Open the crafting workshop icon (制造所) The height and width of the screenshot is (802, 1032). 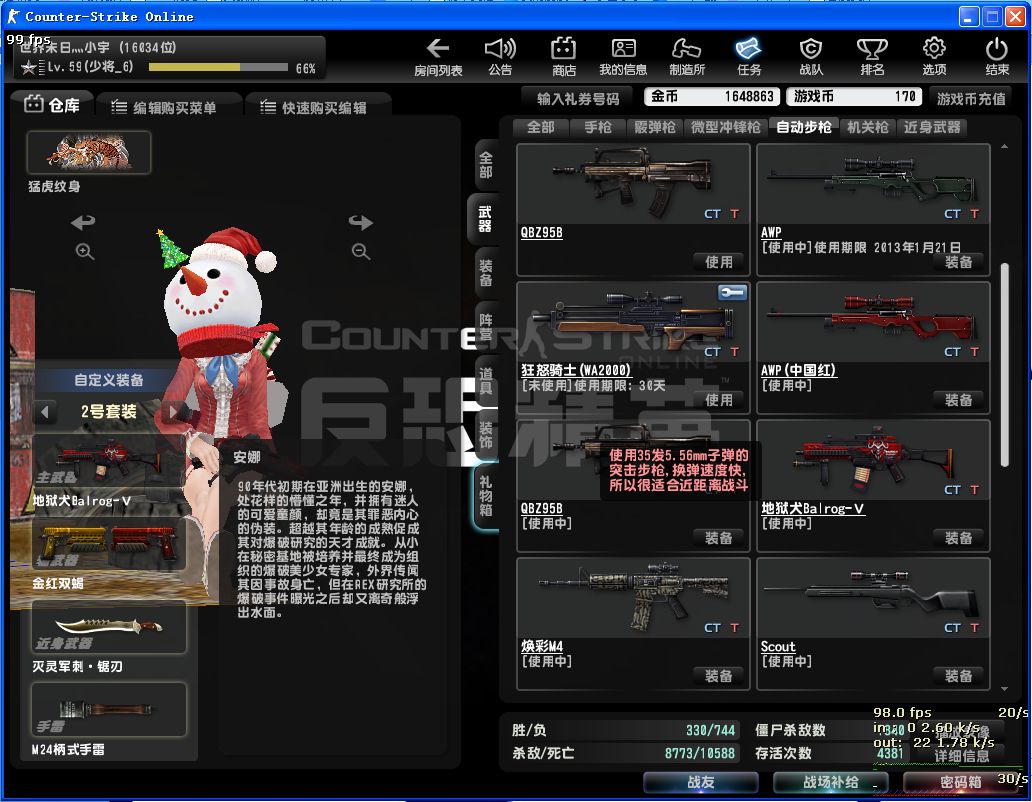click(x=686, y=57)
